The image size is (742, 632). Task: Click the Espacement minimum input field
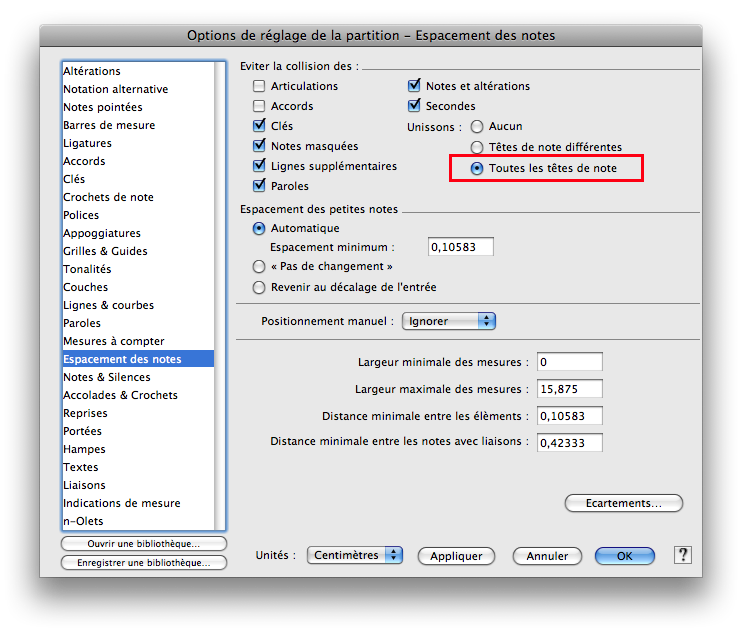(460, 247)
